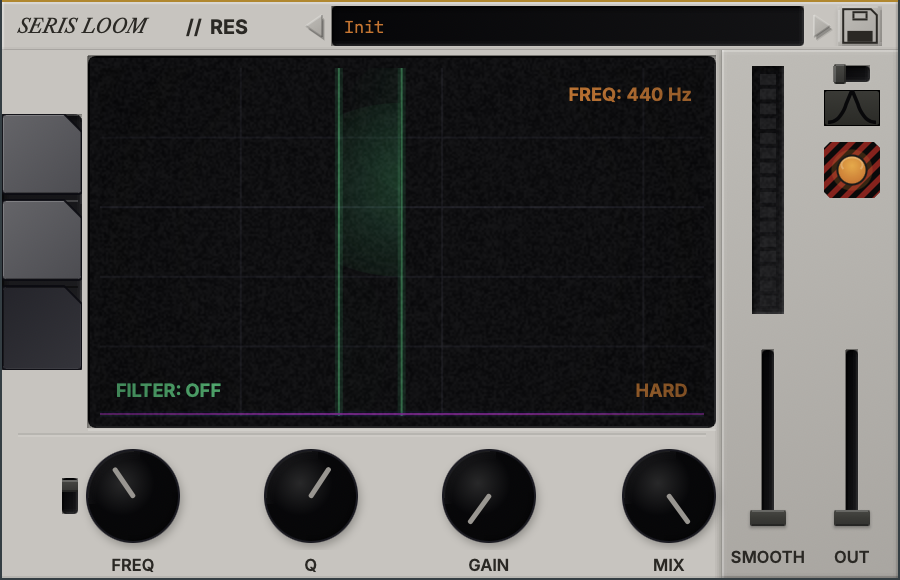
Task: Click the Q knob
Action: point(311,496)
